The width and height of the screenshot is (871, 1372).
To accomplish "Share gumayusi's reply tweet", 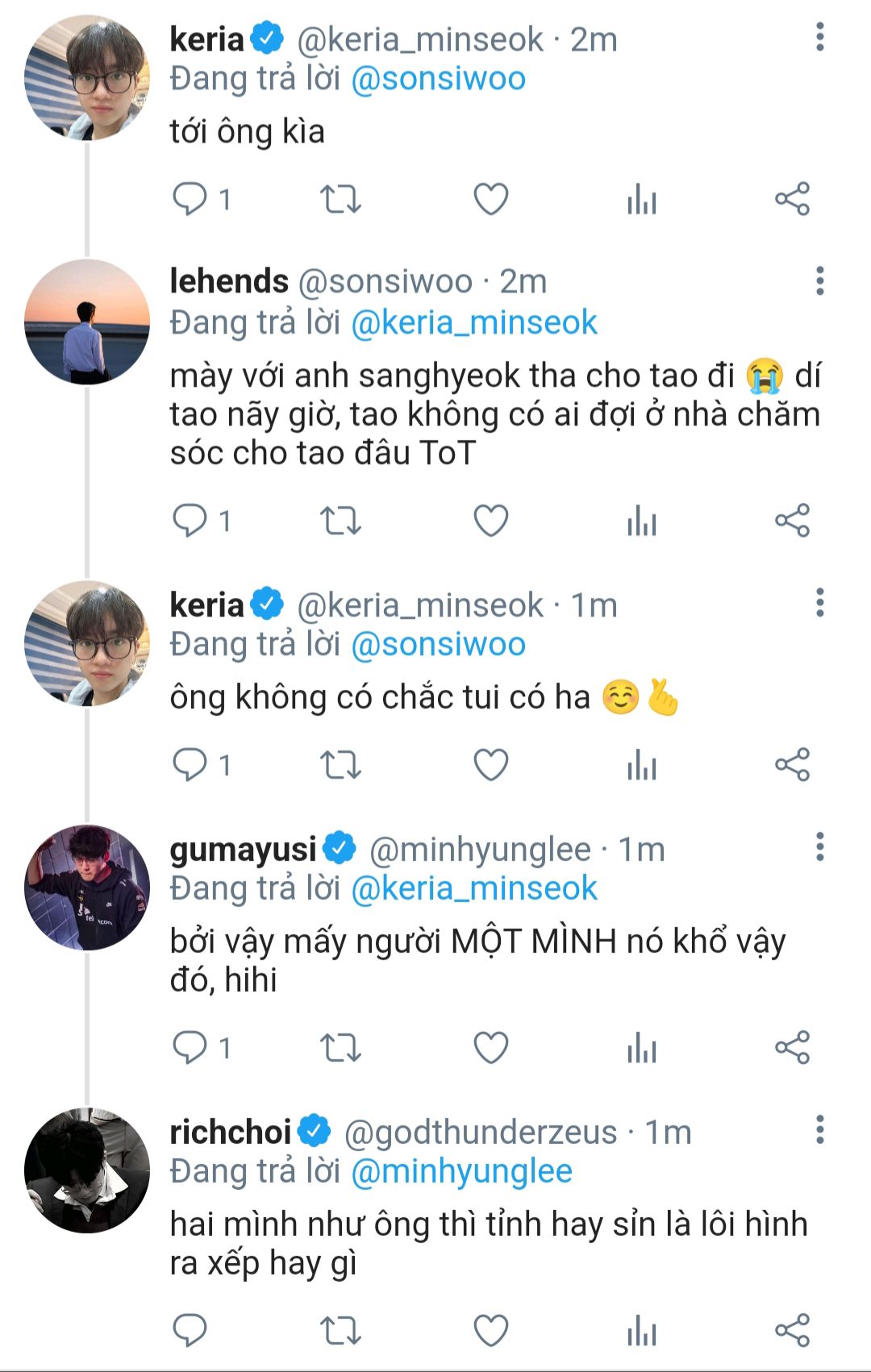I will click(x=792, y=1047).
